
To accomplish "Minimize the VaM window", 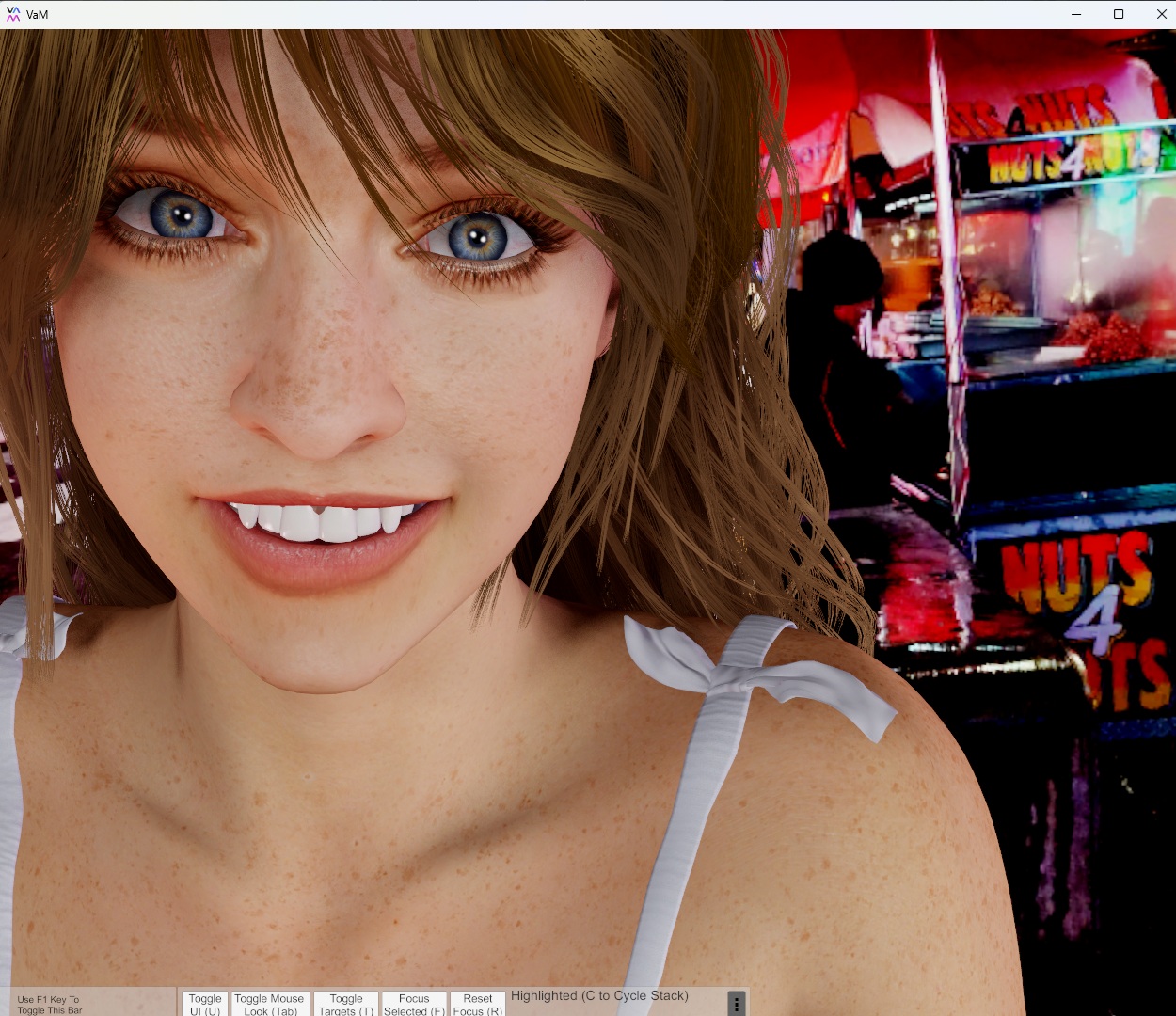I will click(1076, 14).
